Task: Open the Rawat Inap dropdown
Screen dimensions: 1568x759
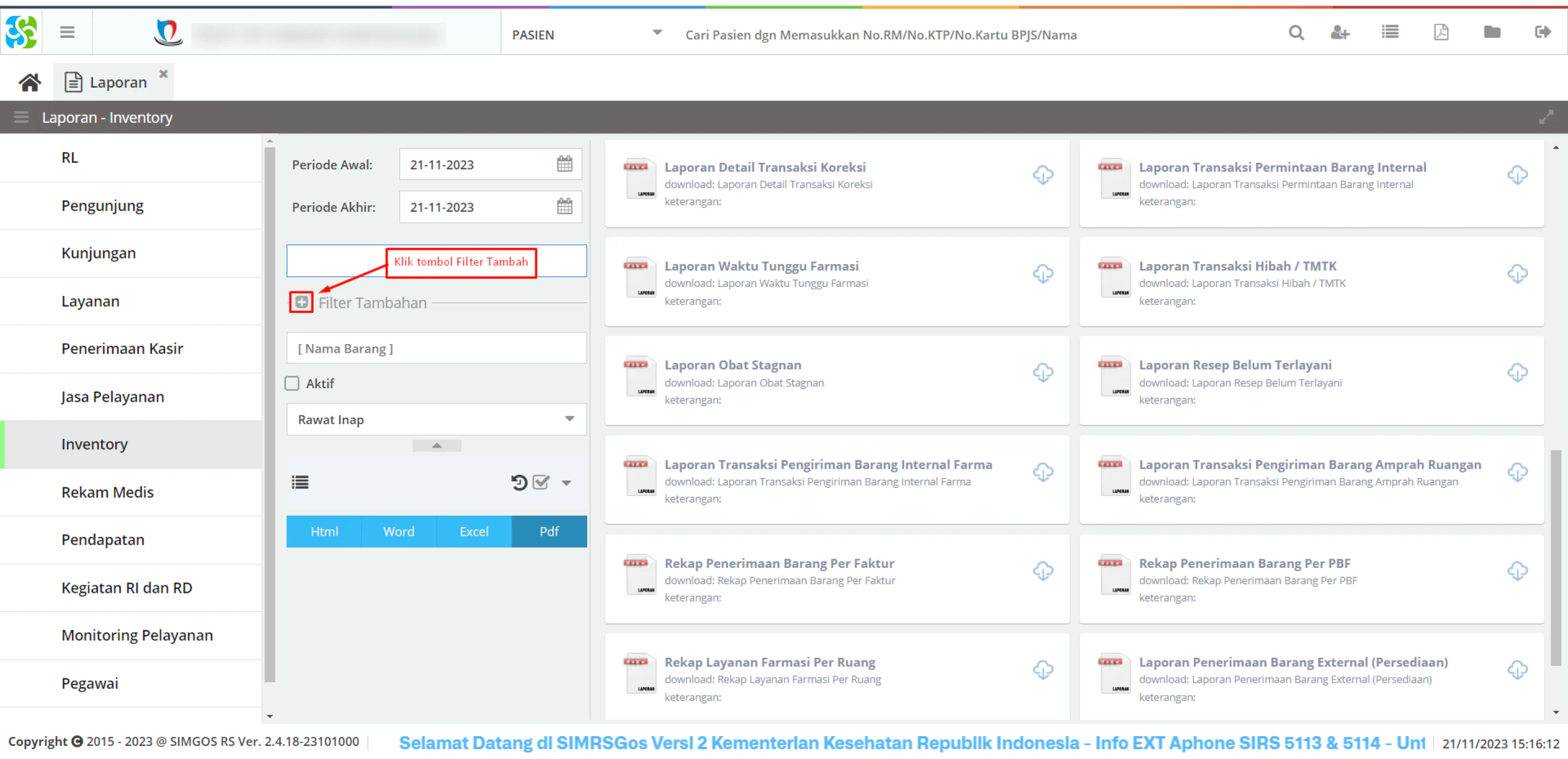Action: (x=437, y=419)
